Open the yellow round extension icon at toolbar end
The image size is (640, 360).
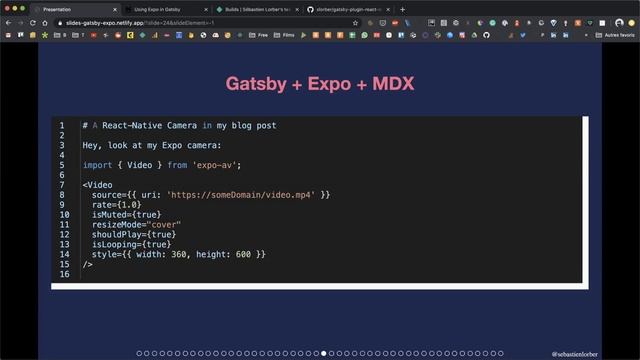click(x=631, y=23)
